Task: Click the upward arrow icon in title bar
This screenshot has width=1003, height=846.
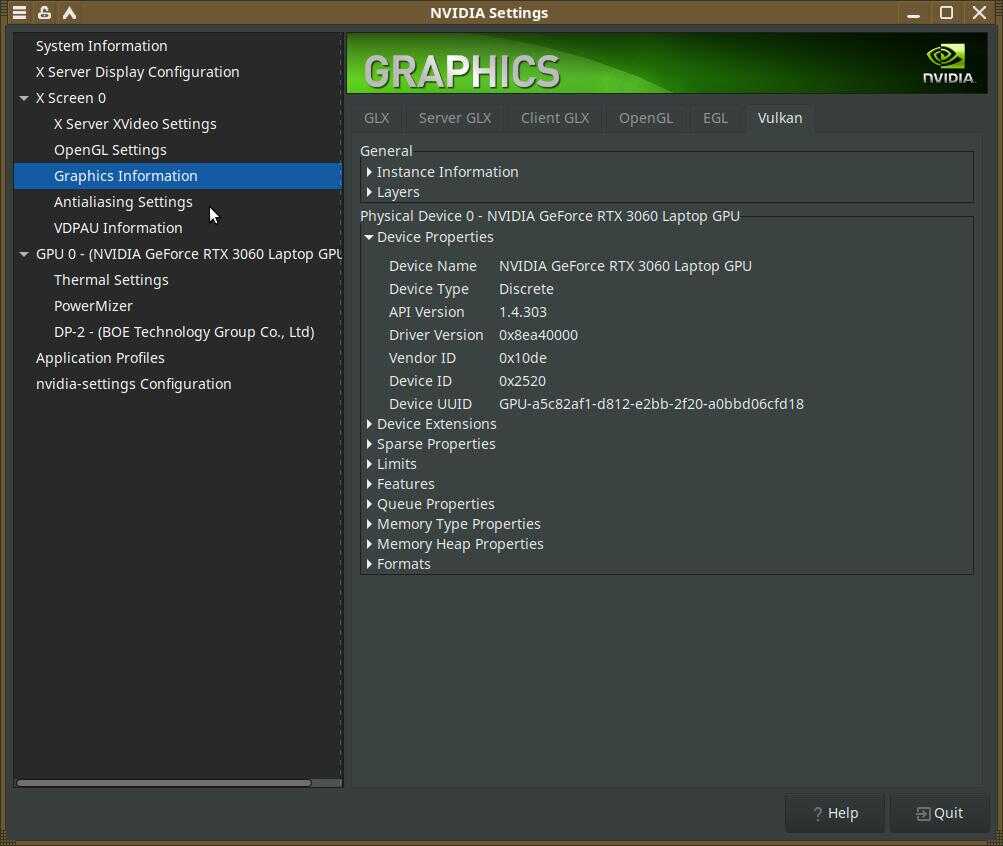Action: (x=69, y=12)
